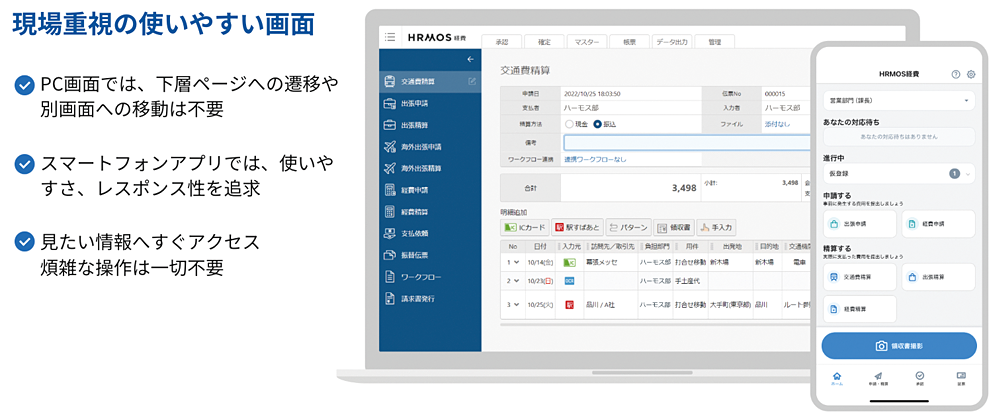Image resolution: width=1000 pixels, height=420 pixels.
Task: Click the 駅すぱあと button
Action: point(577,227)
